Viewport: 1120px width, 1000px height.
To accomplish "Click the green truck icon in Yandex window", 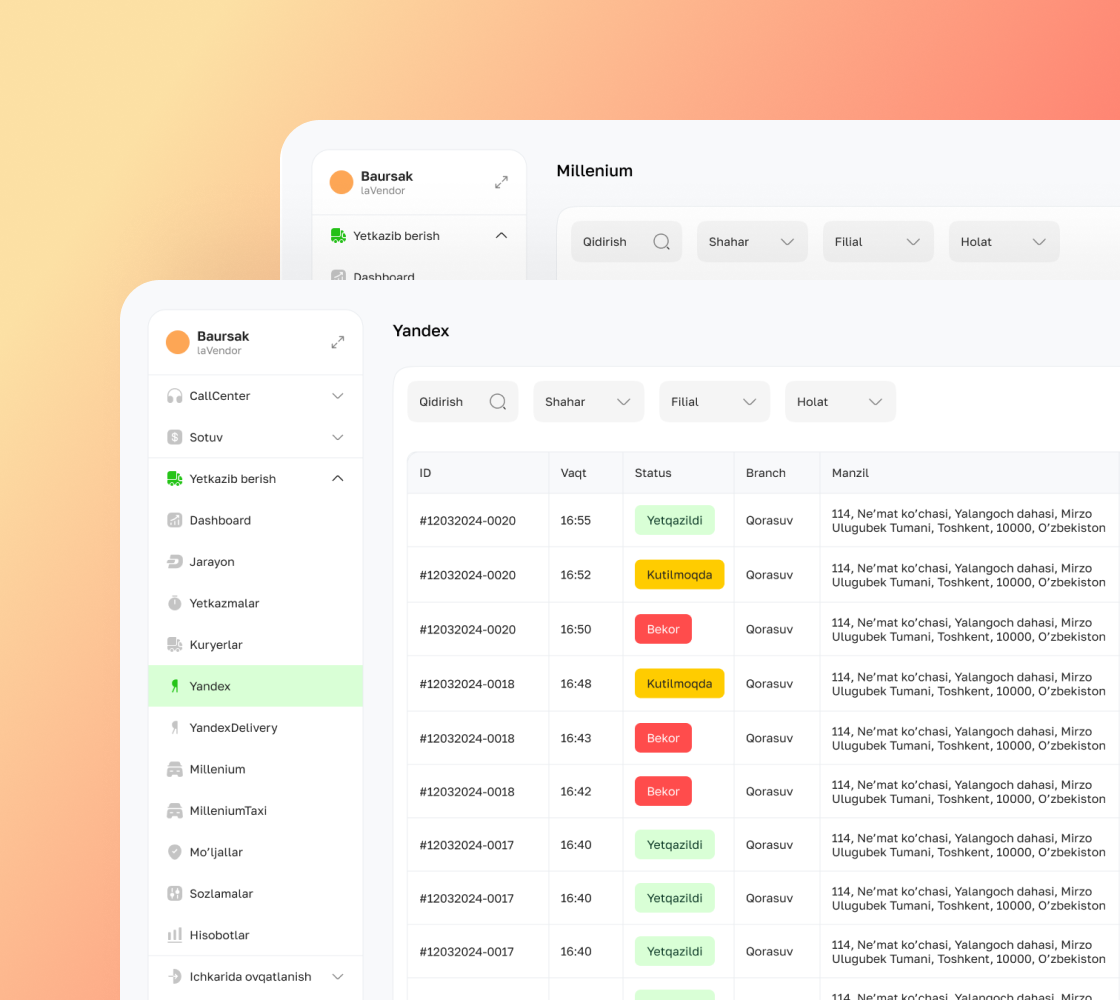I will [x=174, y=479].
